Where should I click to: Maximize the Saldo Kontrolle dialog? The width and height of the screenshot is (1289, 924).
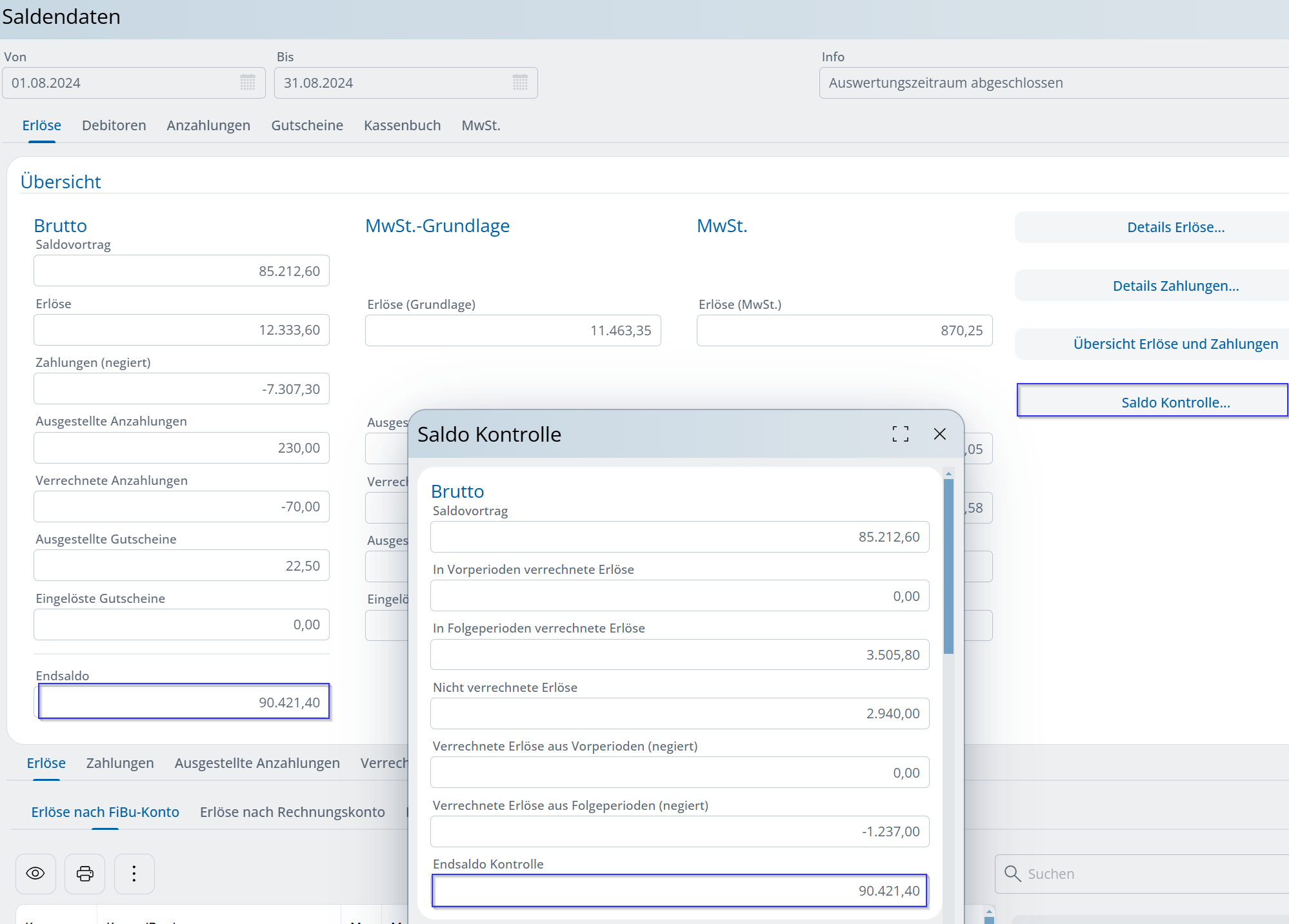coord(900,434)
